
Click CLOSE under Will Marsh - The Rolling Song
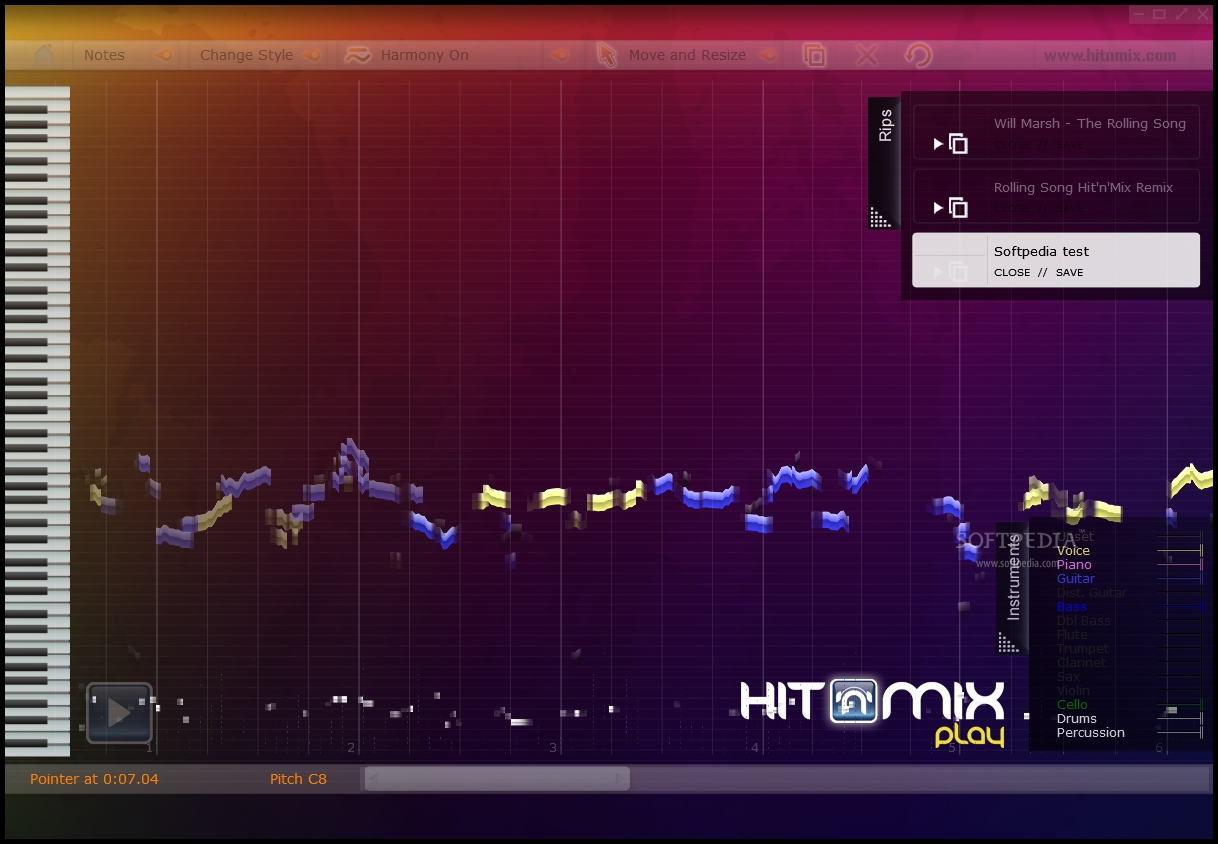tap(1012, 144)
